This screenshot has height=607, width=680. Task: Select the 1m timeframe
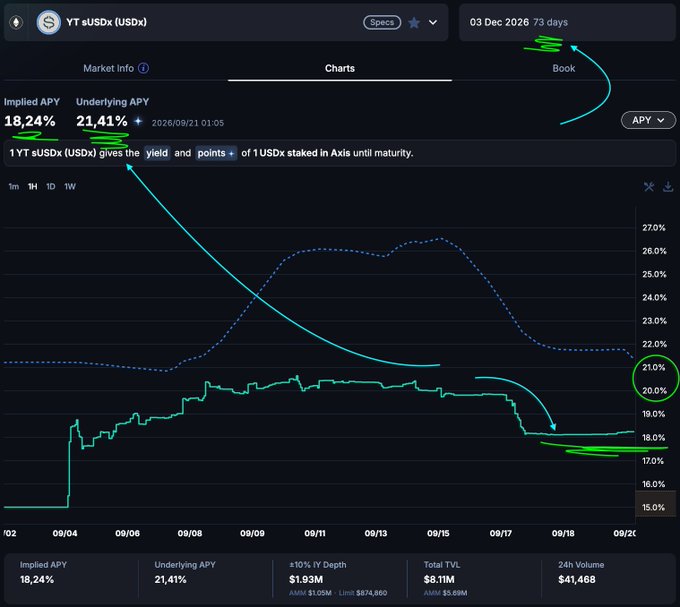pos(13,186)
